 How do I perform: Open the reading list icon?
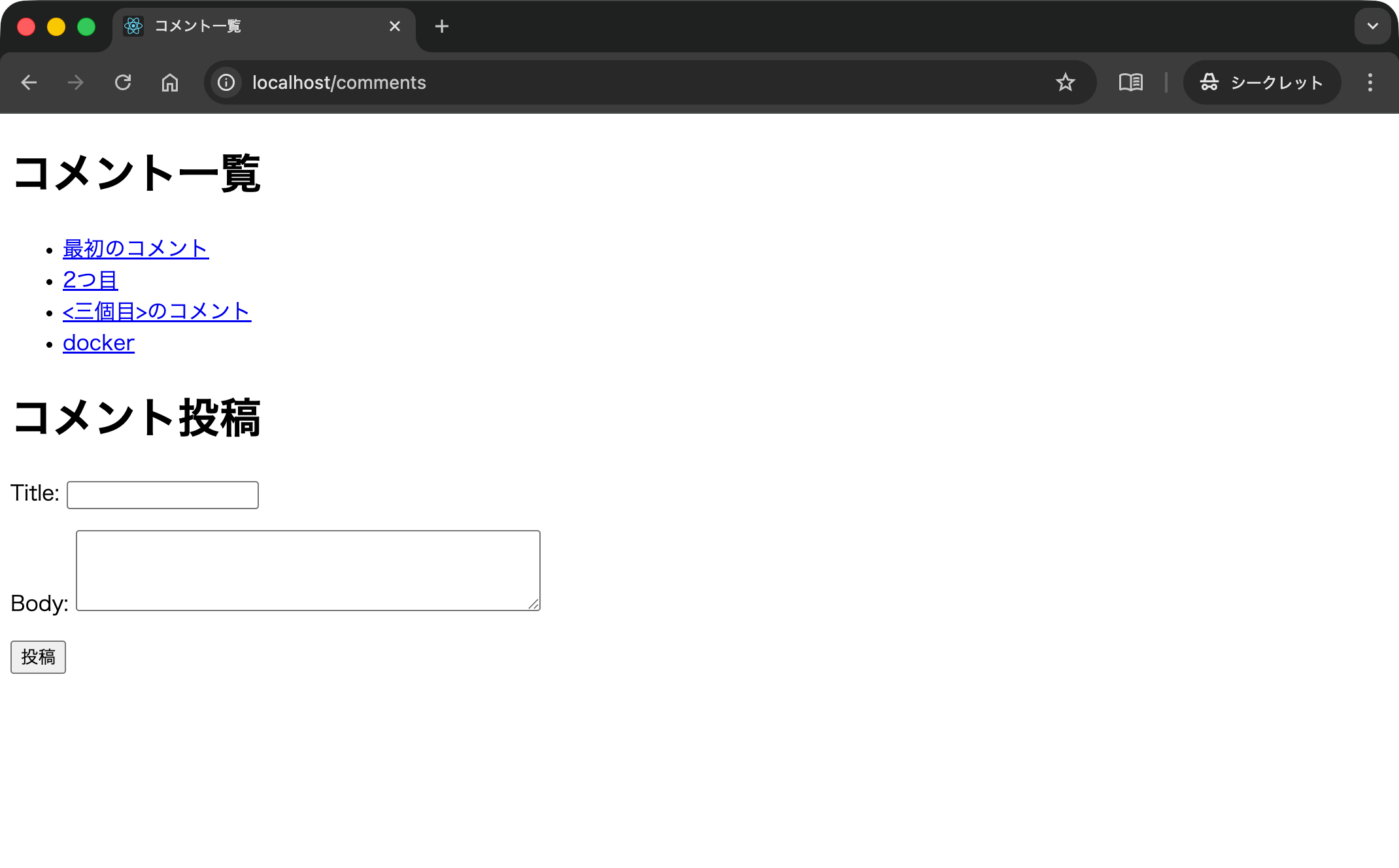[1131, 82]
